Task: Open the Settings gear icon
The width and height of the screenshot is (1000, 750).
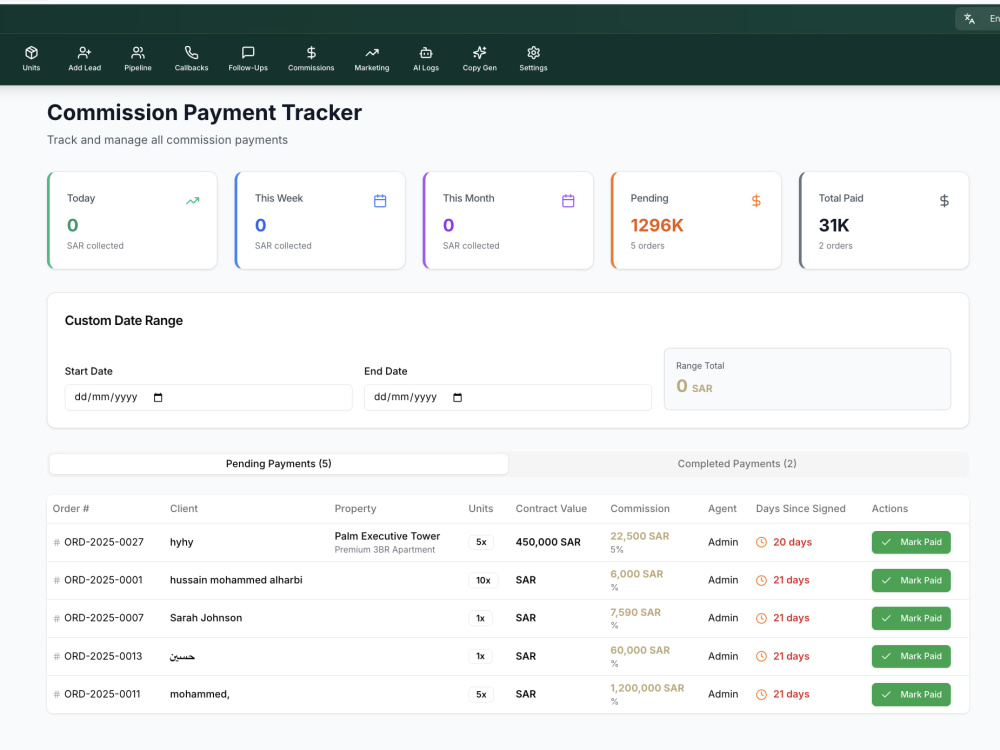Action: click(x=533, y=52)
